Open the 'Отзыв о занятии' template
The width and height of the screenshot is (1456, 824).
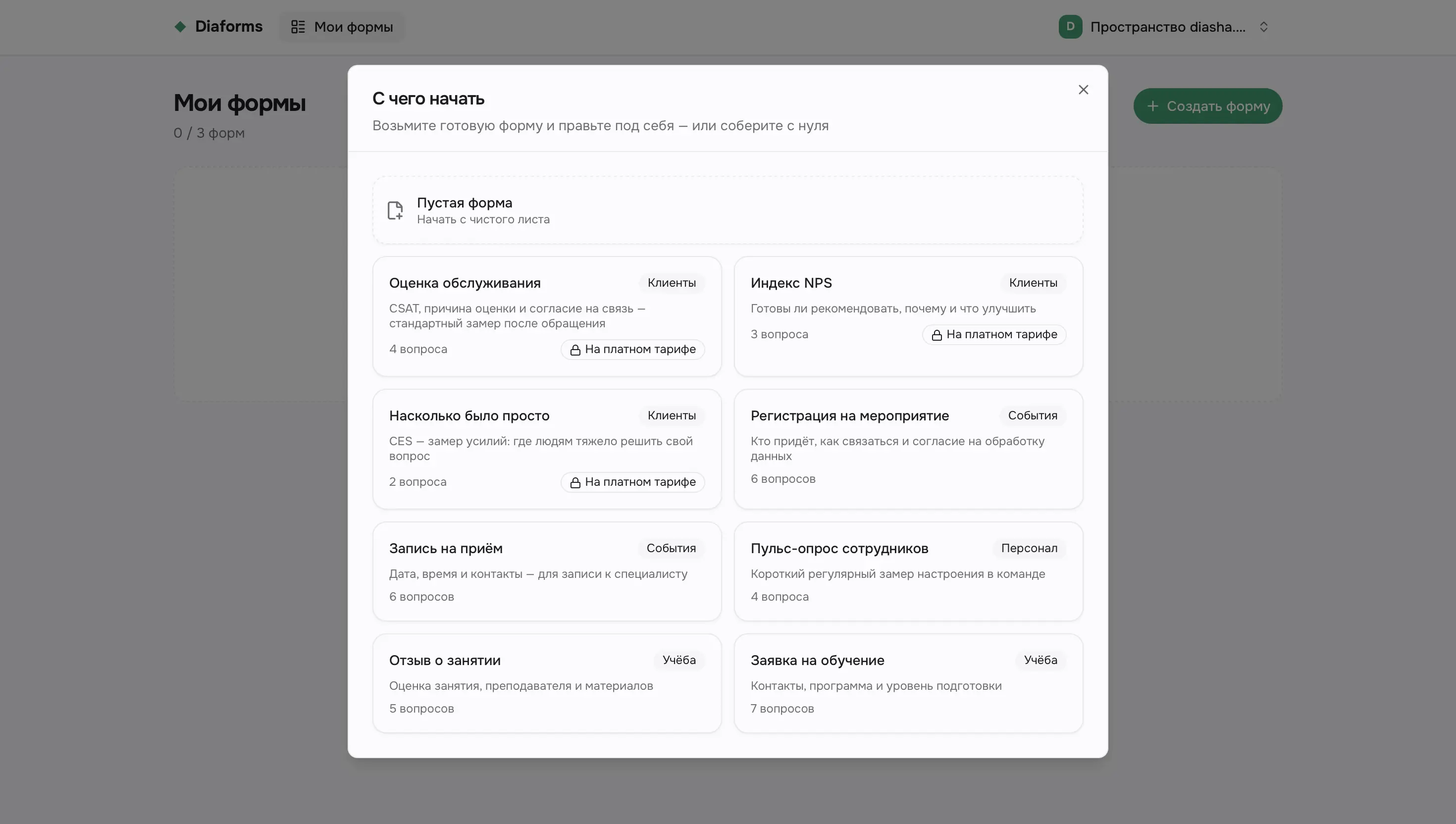tap(547, 683)
